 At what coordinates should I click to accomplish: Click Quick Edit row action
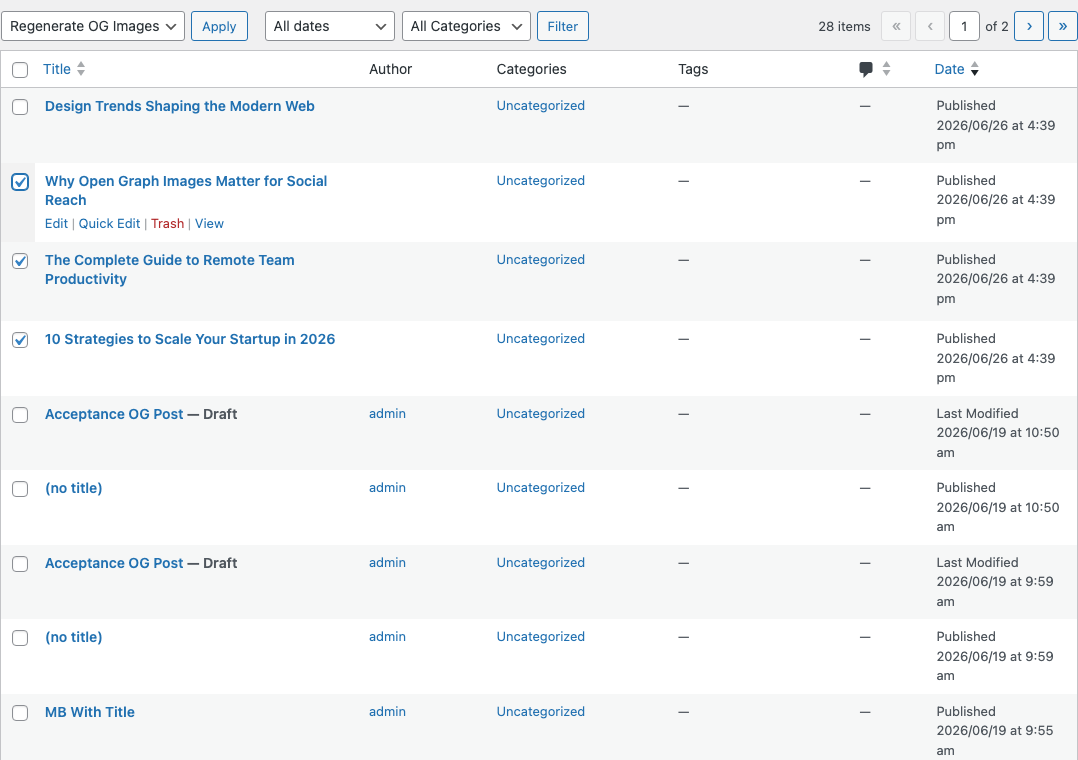[x=109, y=224]
